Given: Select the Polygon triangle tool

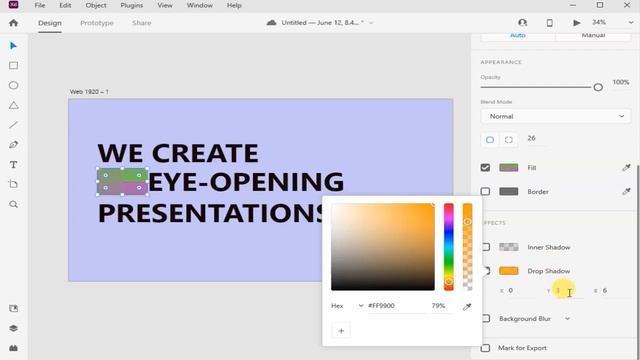Looking at the screenshot, I should coord(13,105).
